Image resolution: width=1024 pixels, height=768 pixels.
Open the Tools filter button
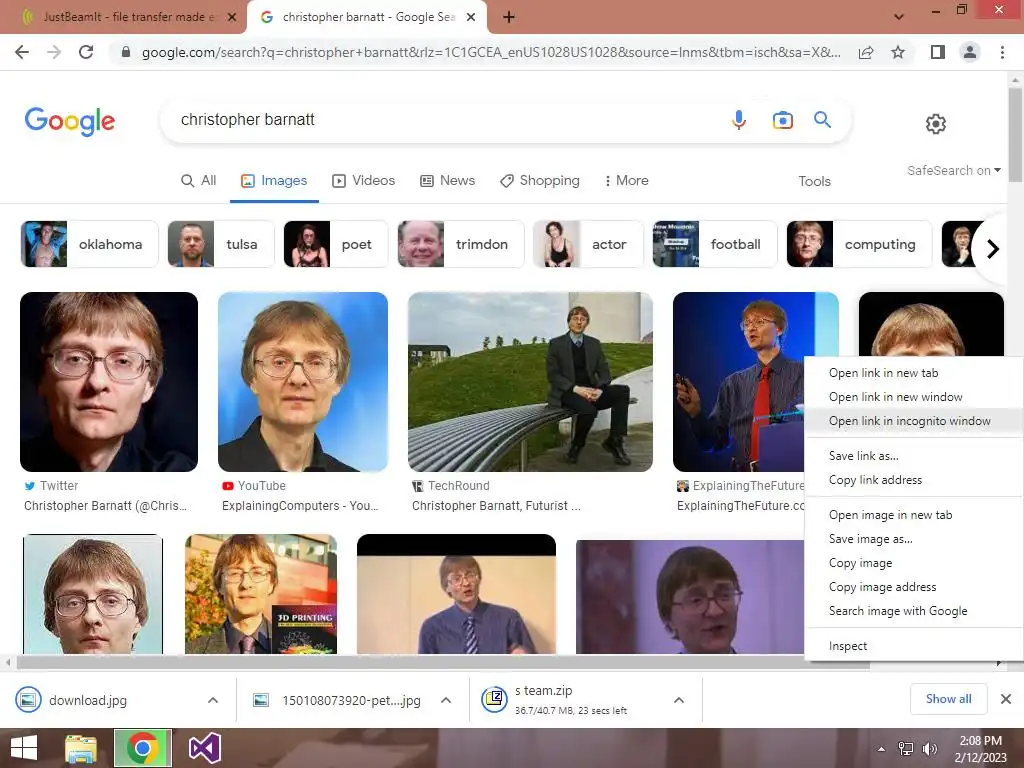point(814,182)
